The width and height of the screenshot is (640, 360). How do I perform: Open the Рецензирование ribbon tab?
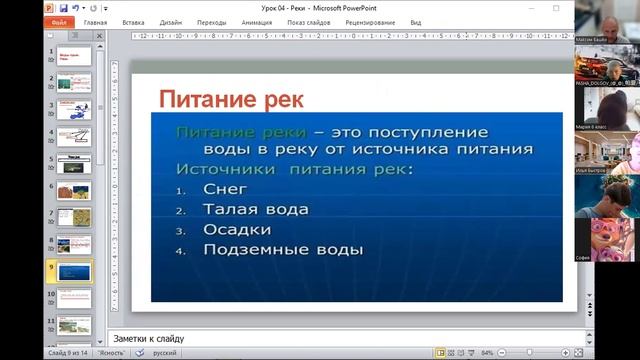pyautogui.click(x=370, y=22)
